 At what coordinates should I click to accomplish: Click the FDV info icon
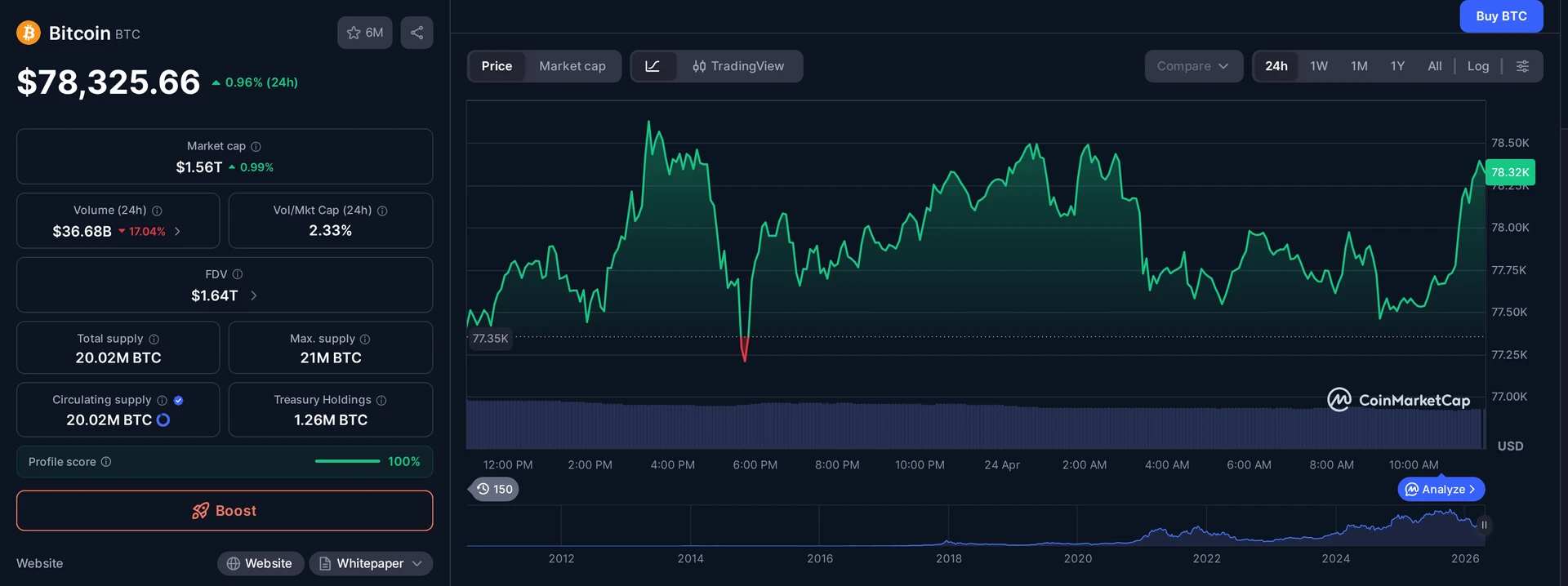click(x=238, y=274)
